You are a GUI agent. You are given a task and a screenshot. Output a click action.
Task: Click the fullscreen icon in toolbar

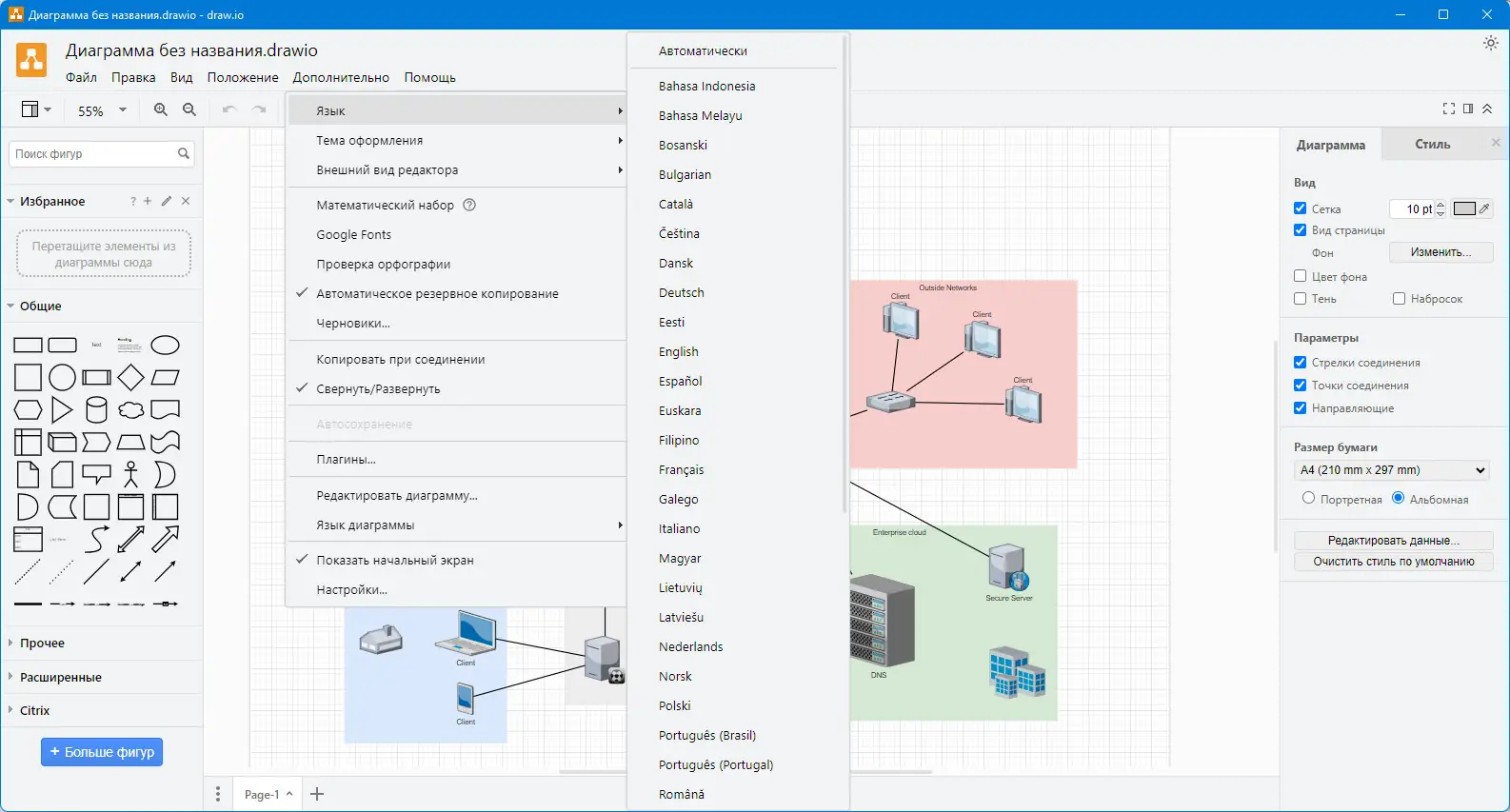point(1449,109)
